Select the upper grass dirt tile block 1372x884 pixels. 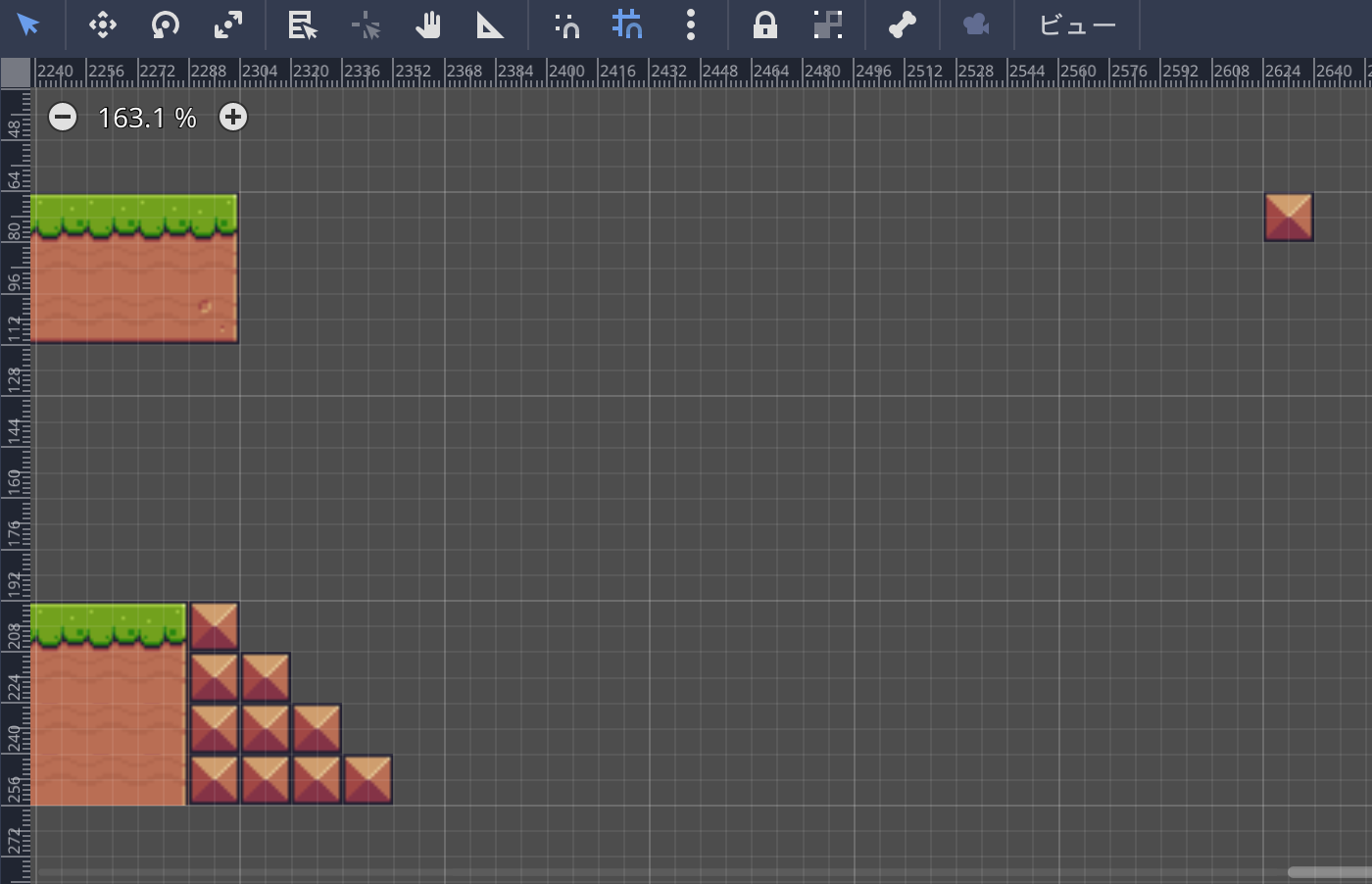pos(134,269)
